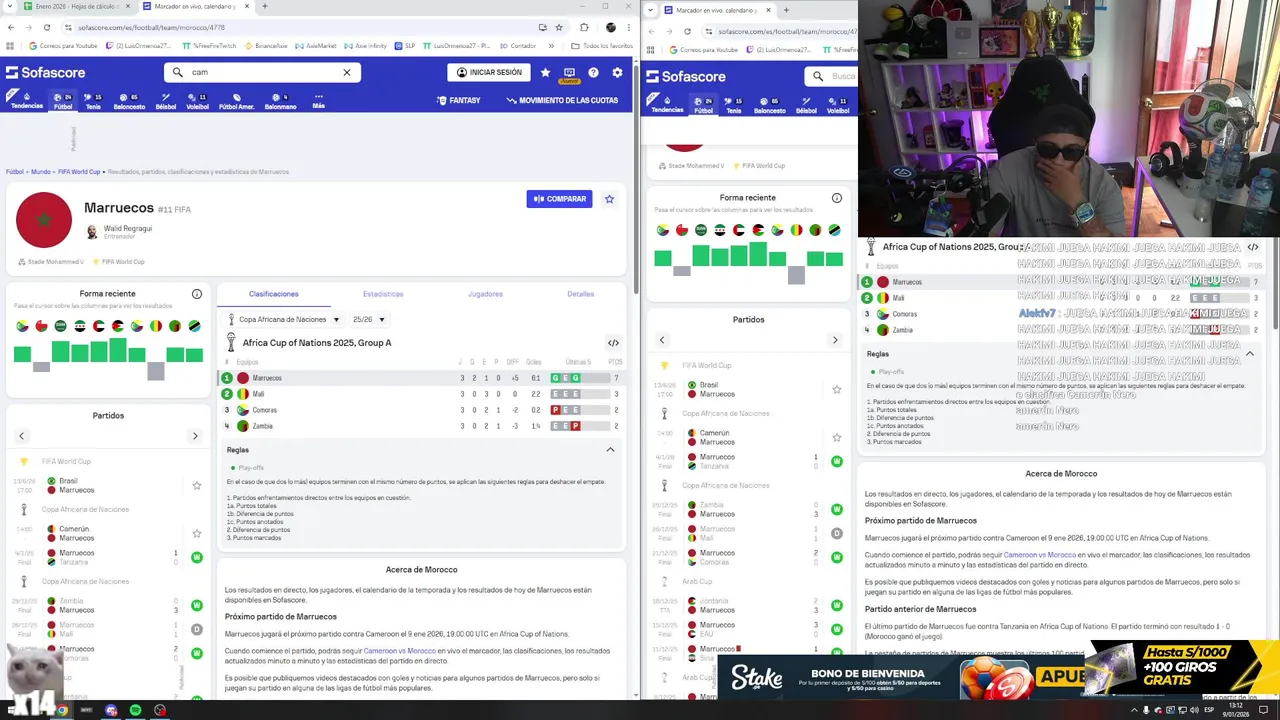Reload the page in the left browser window

tap(46, 27)
